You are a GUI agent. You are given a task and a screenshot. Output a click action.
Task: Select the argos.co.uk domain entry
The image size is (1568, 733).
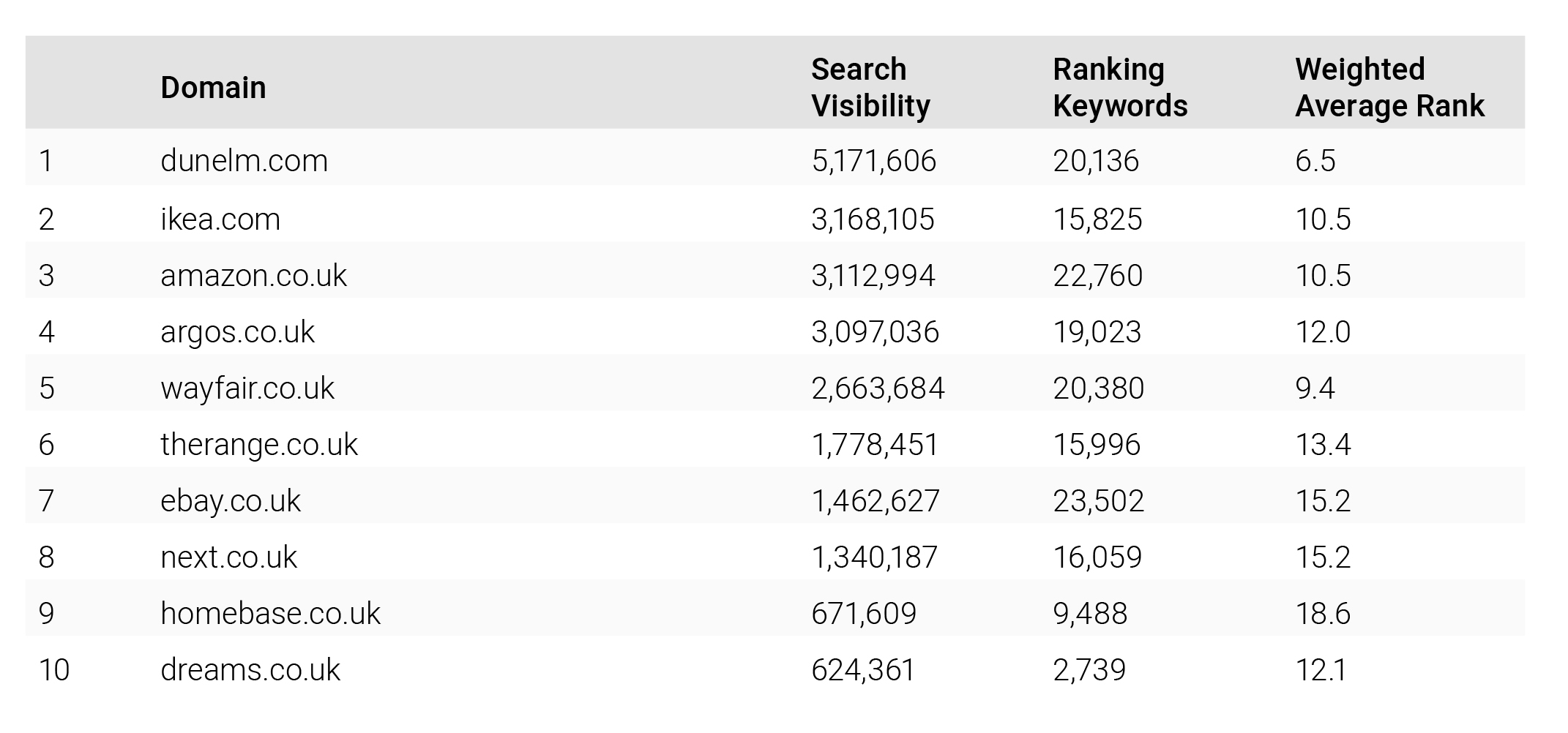[x=237, y=332]
